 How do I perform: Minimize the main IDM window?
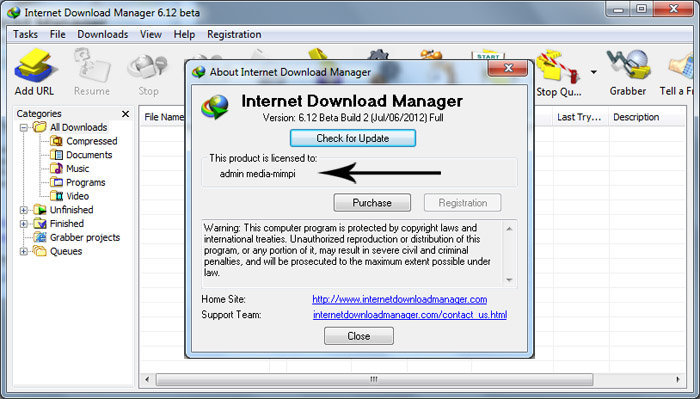[x=618, y=9]
